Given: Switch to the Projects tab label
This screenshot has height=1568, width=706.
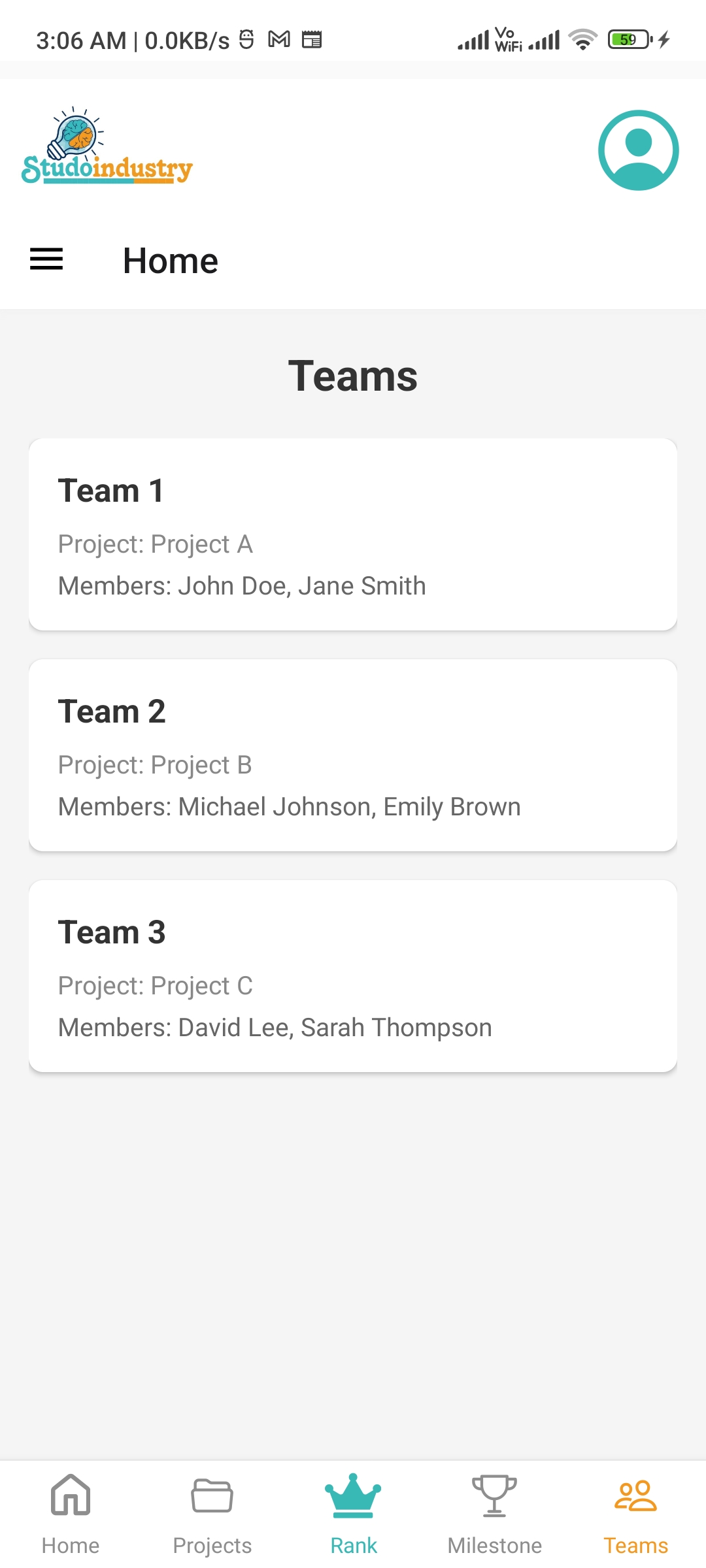Looking at the screenshot, I should tap(212, 1546).
